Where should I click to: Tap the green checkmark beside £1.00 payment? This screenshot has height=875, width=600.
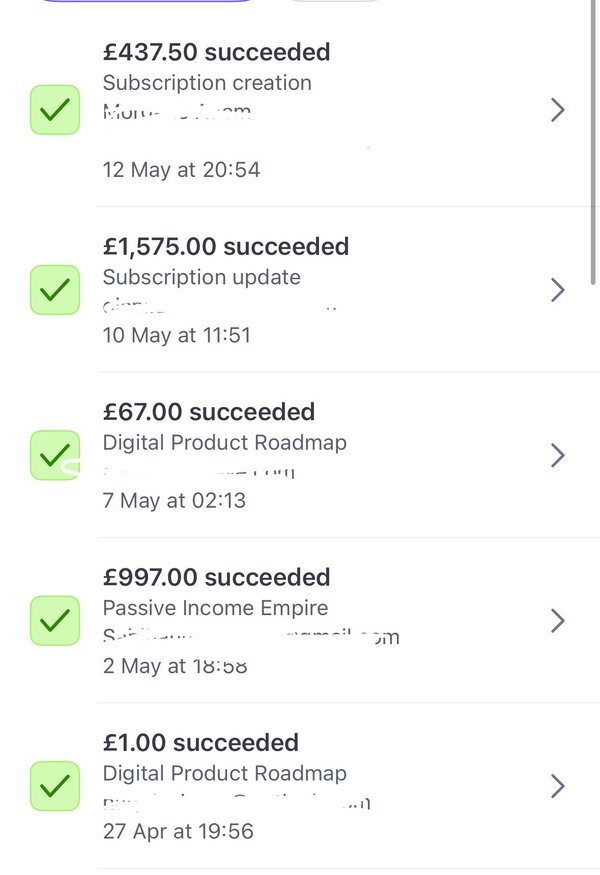coord(55,786)
